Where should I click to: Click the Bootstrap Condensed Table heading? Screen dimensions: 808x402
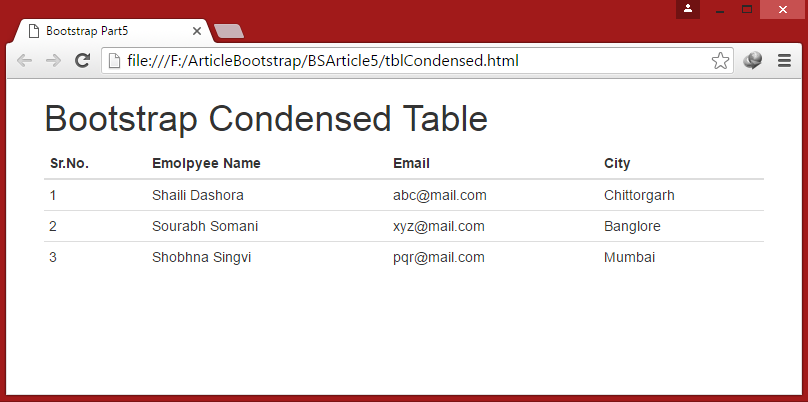click(x=266, y=119)
